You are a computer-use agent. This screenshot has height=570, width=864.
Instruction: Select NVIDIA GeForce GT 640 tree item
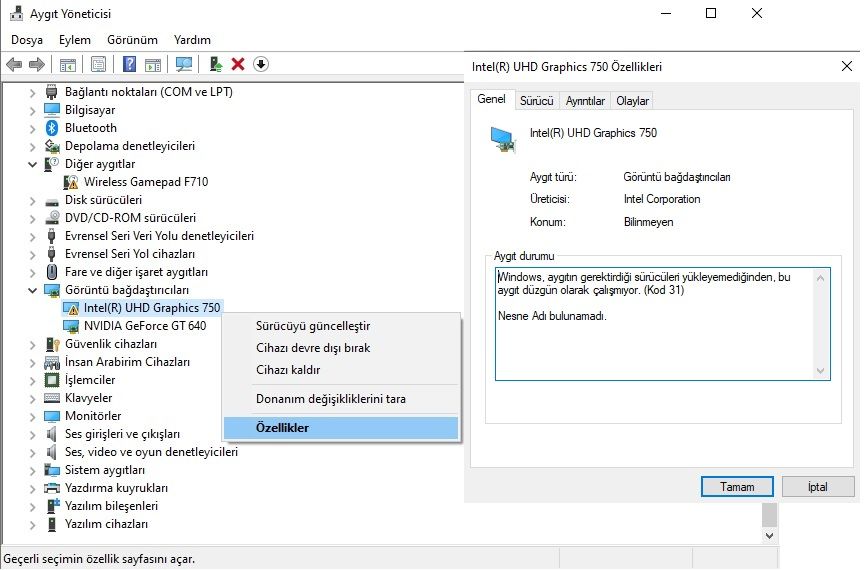click(x=145, y=326)
